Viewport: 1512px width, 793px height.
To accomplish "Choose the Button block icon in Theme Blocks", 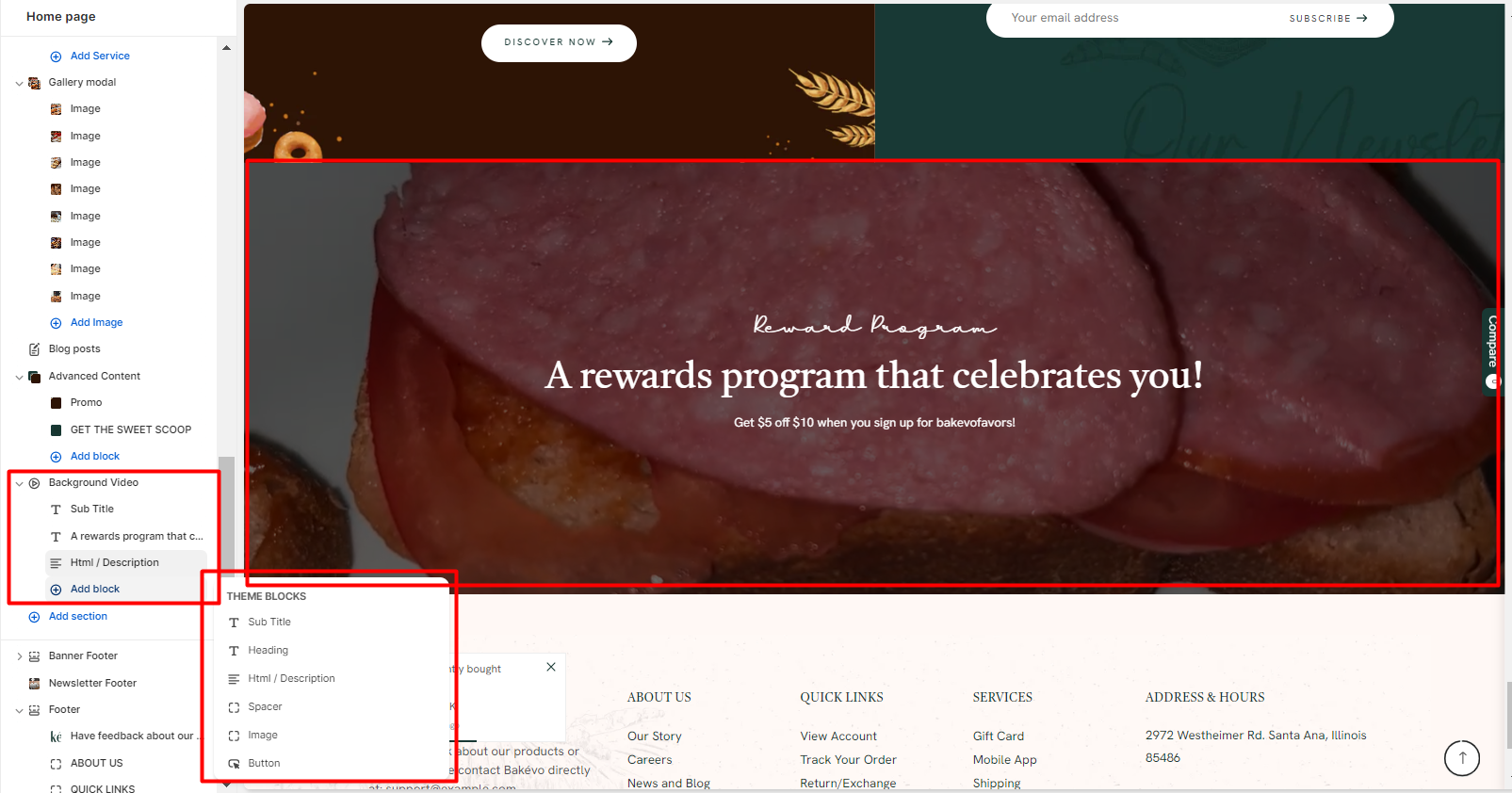I will click(234, 764).
